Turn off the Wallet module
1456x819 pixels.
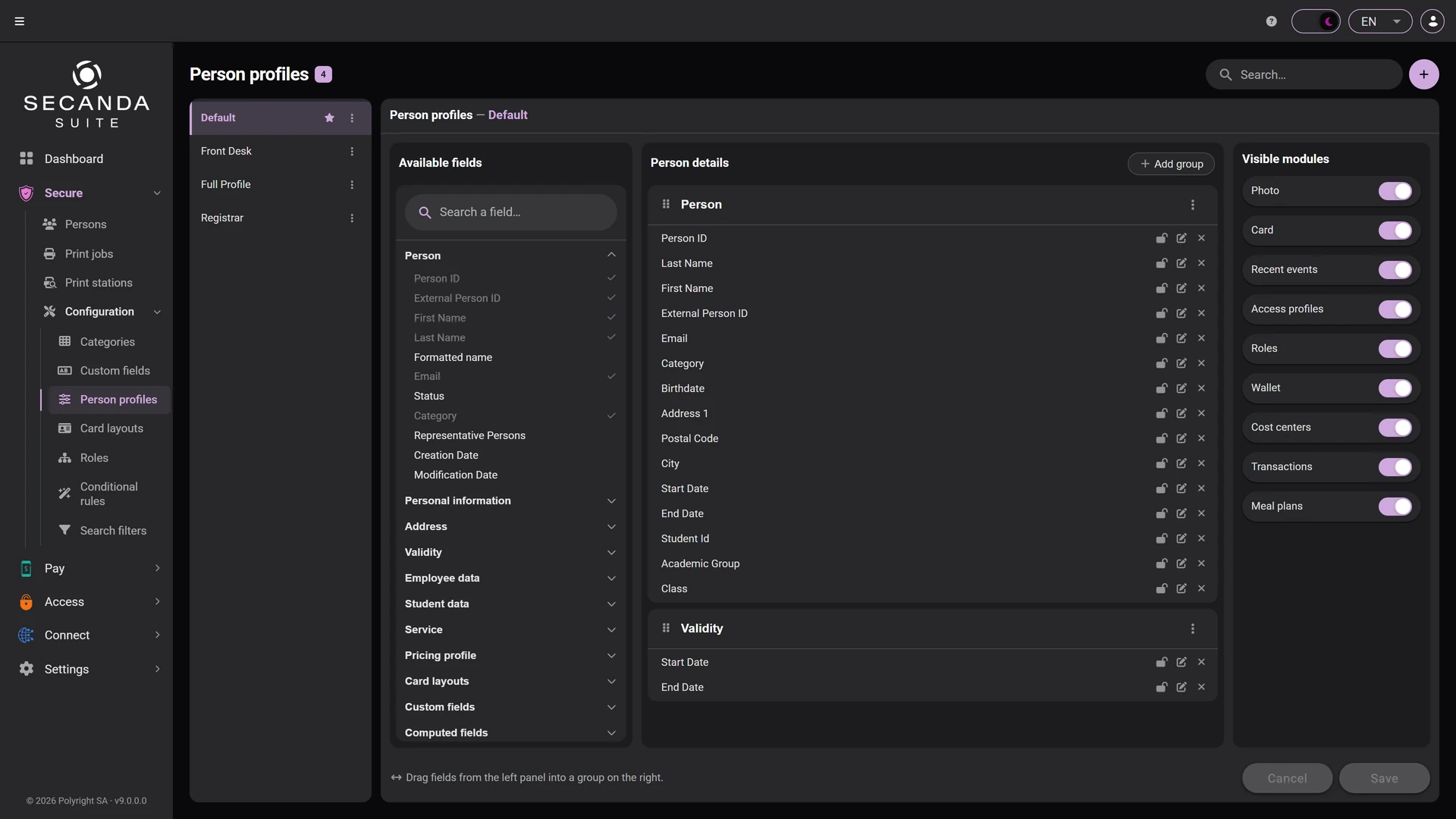click(1395, 388)
